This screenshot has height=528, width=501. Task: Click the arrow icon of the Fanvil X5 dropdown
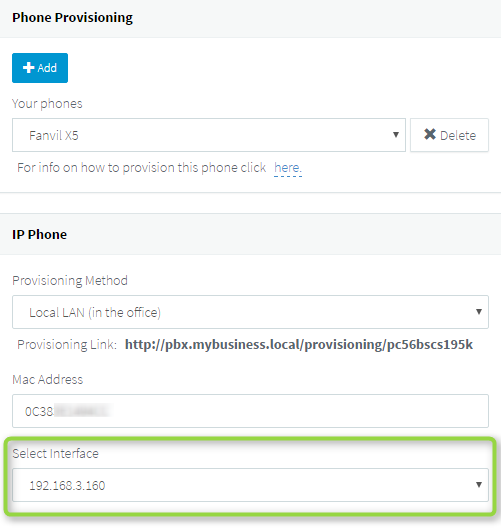(x=396, y=135)
